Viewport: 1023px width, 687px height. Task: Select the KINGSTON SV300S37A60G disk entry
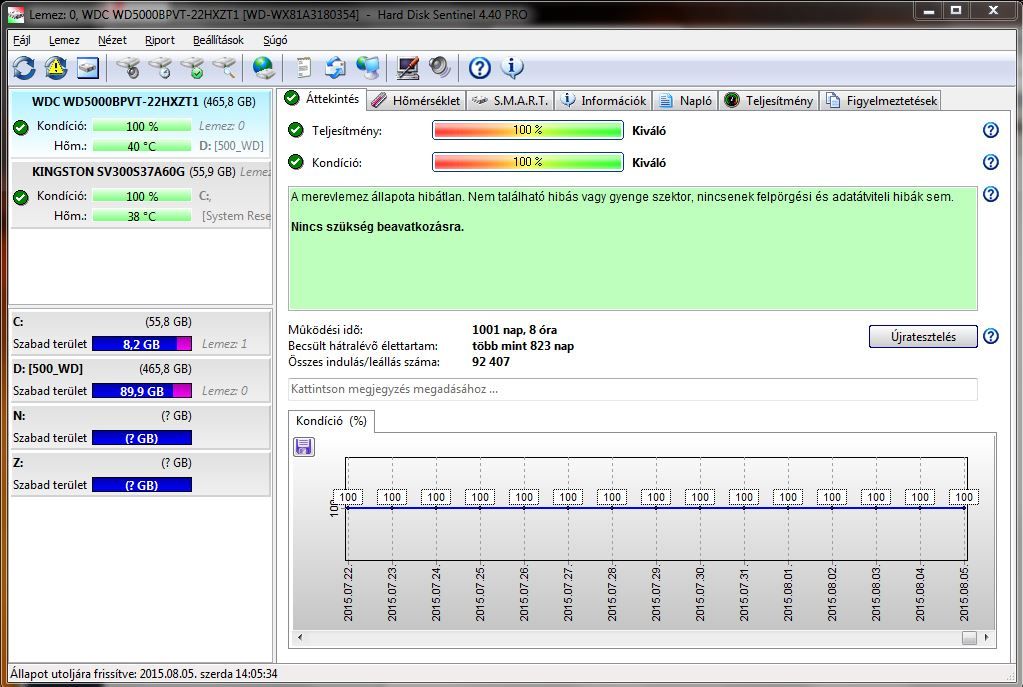(141, 194)
